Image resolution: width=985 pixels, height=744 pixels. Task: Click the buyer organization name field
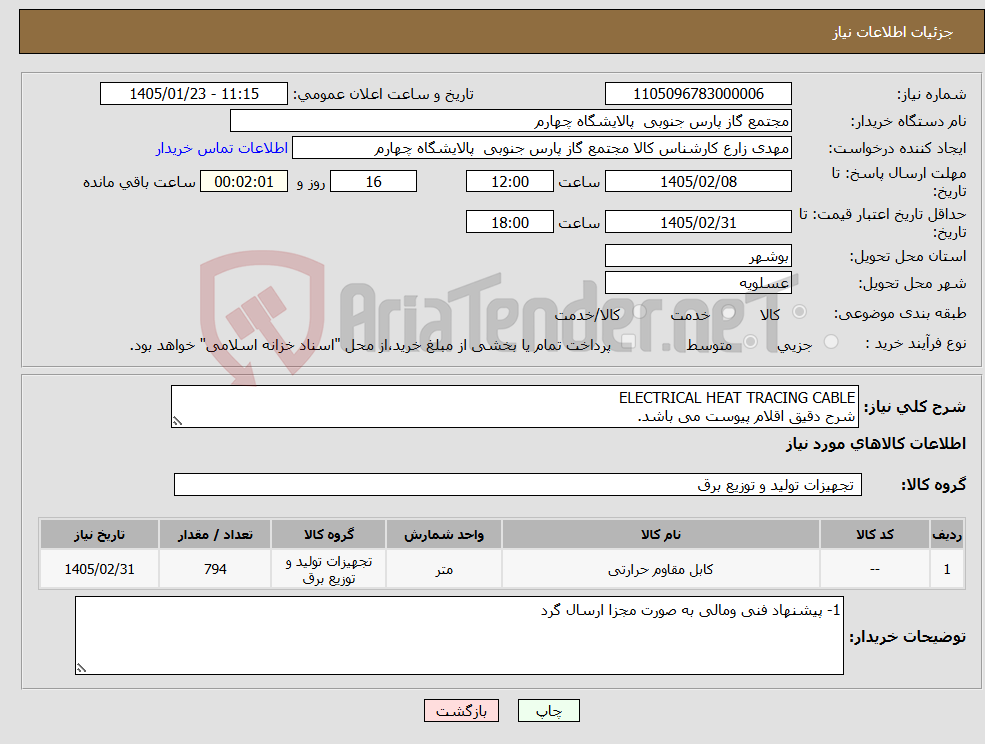pos(511,121)
